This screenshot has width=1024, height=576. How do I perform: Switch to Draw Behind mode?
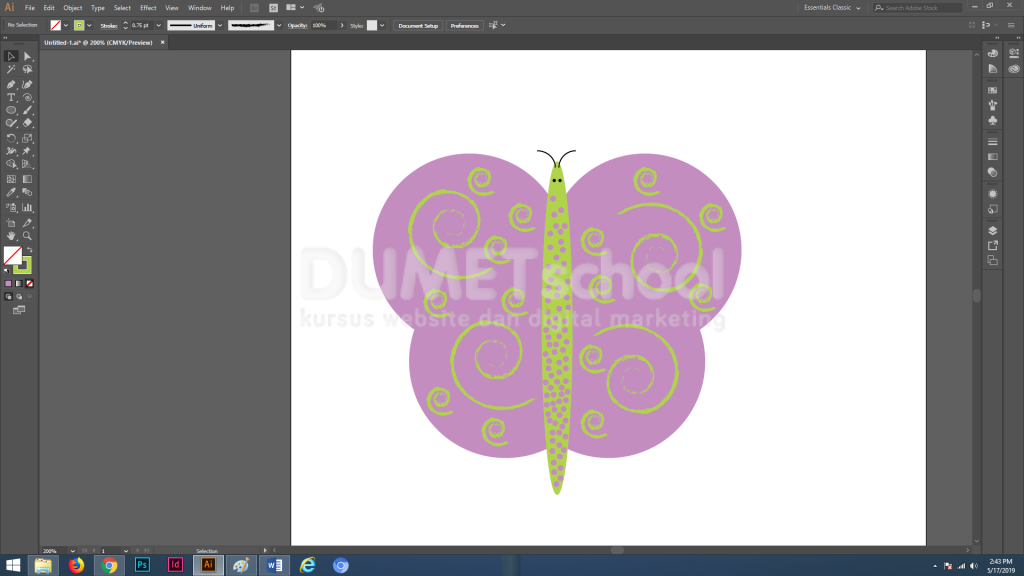pos(19,296)
